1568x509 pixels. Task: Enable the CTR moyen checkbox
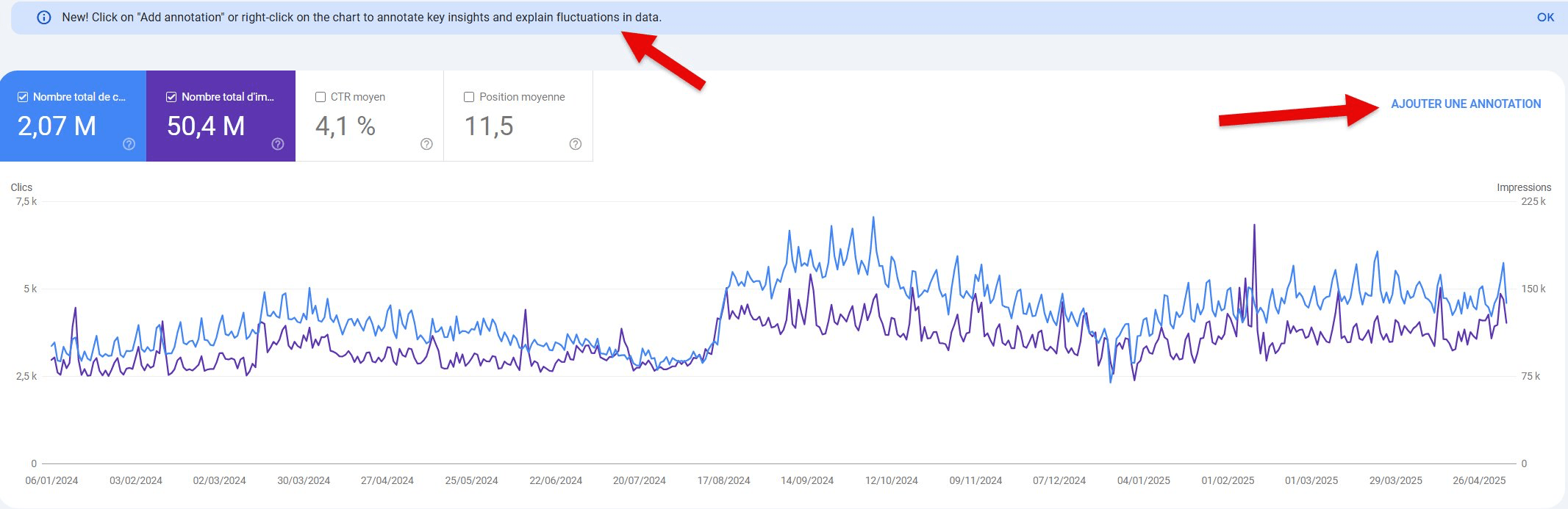coord(321,97)
